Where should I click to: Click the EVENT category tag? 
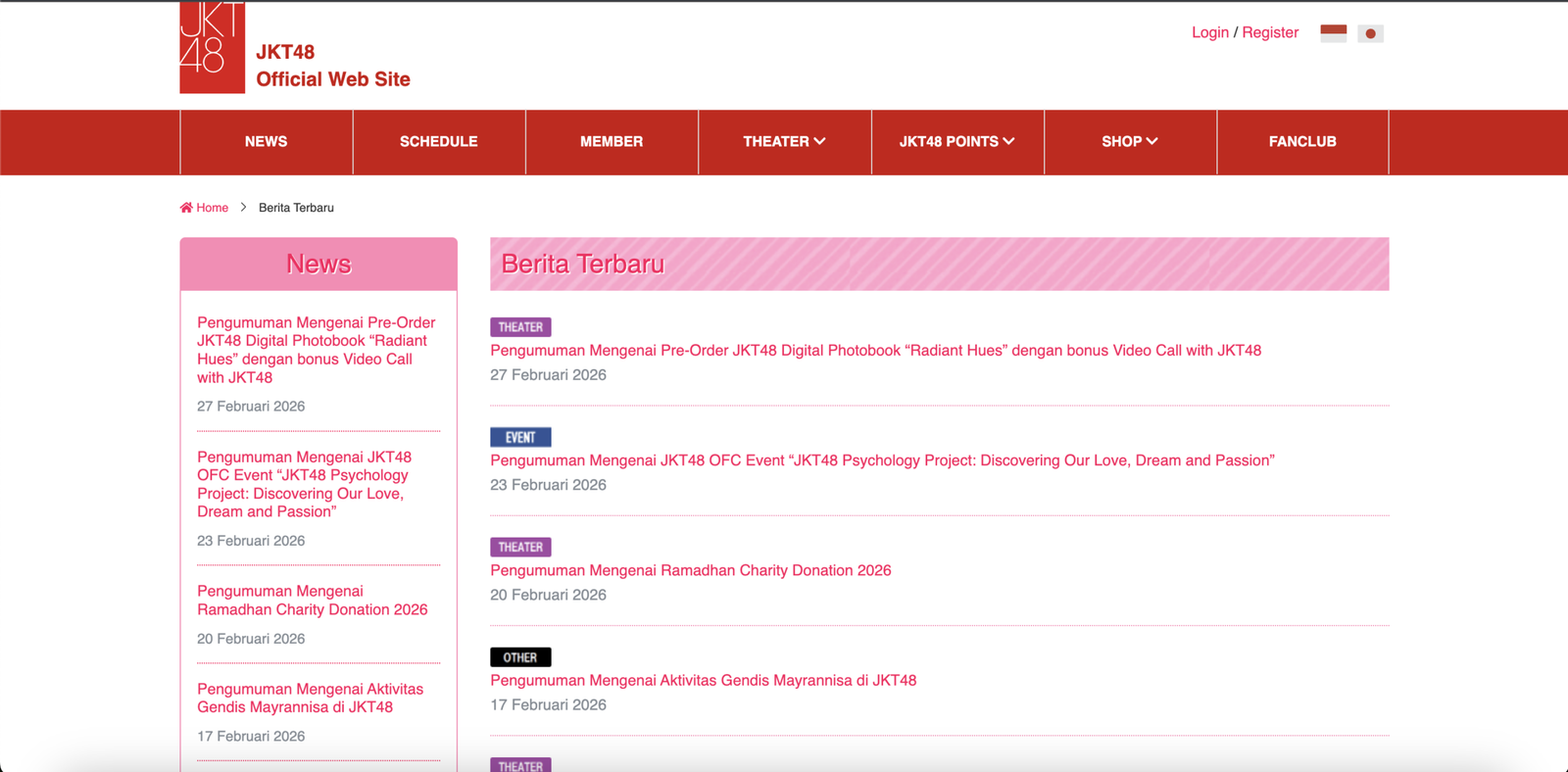tap(520, 437)
